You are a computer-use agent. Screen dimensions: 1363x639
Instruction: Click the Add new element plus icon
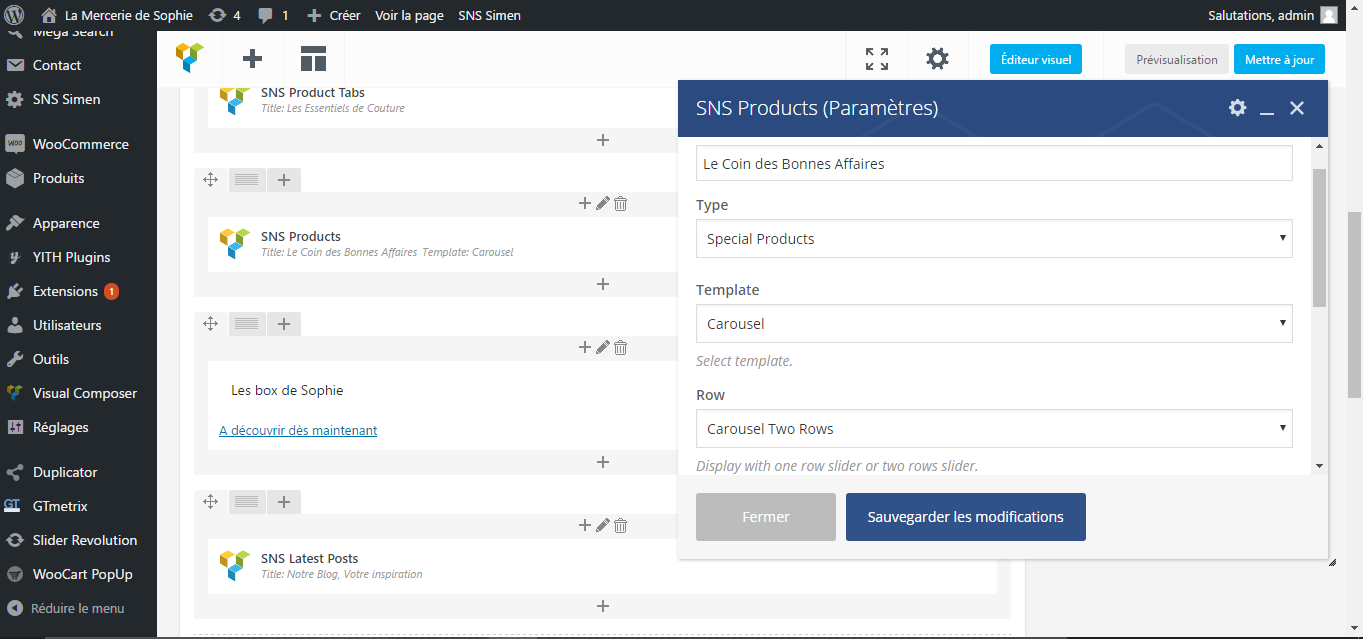click(x=253, y=59)
